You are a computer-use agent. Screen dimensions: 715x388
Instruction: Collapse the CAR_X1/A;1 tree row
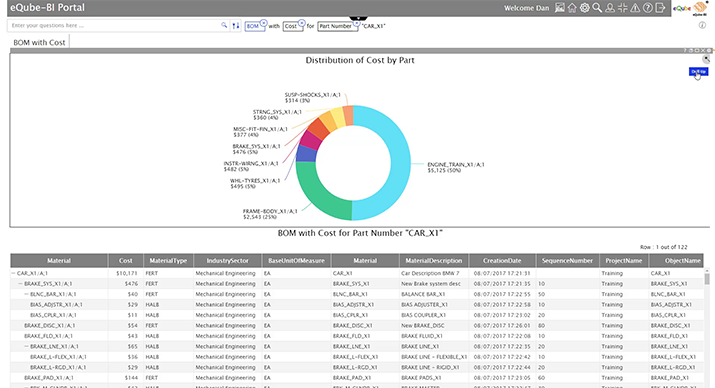tap(14, 274)
